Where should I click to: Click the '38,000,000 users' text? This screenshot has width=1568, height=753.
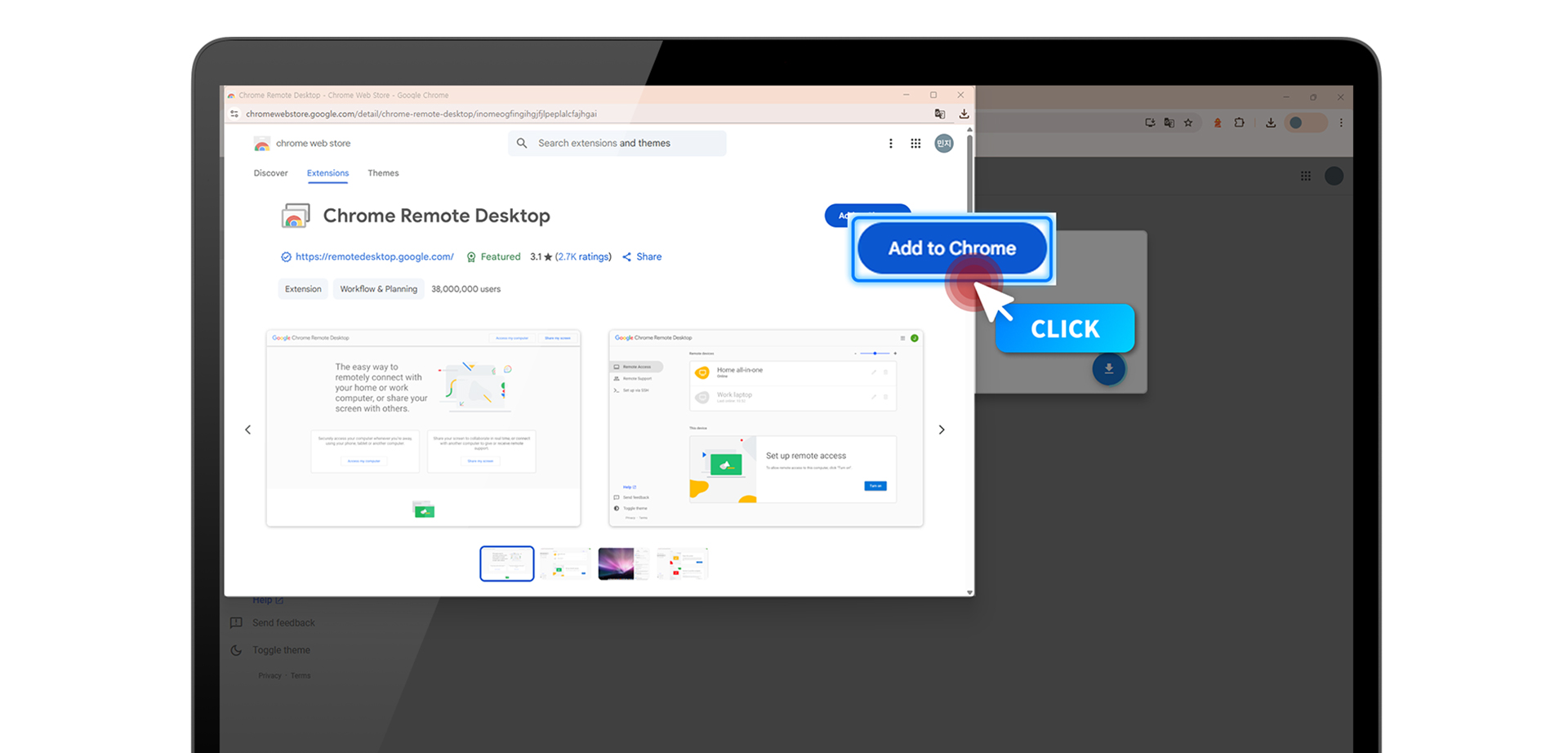[x=466, y=289]
